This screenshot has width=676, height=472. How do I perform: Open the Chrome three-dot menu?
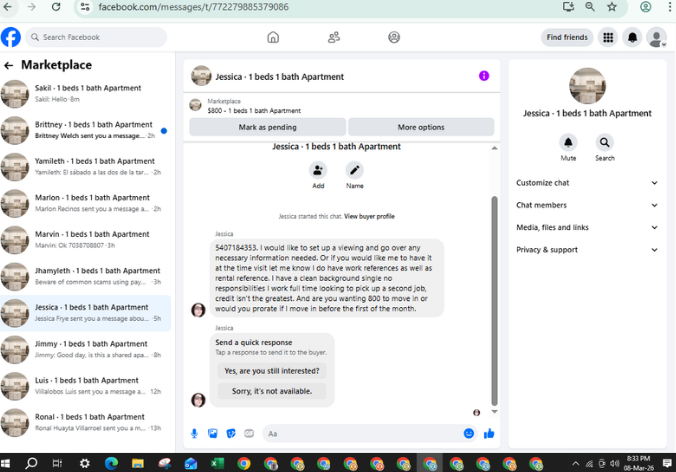669,7
